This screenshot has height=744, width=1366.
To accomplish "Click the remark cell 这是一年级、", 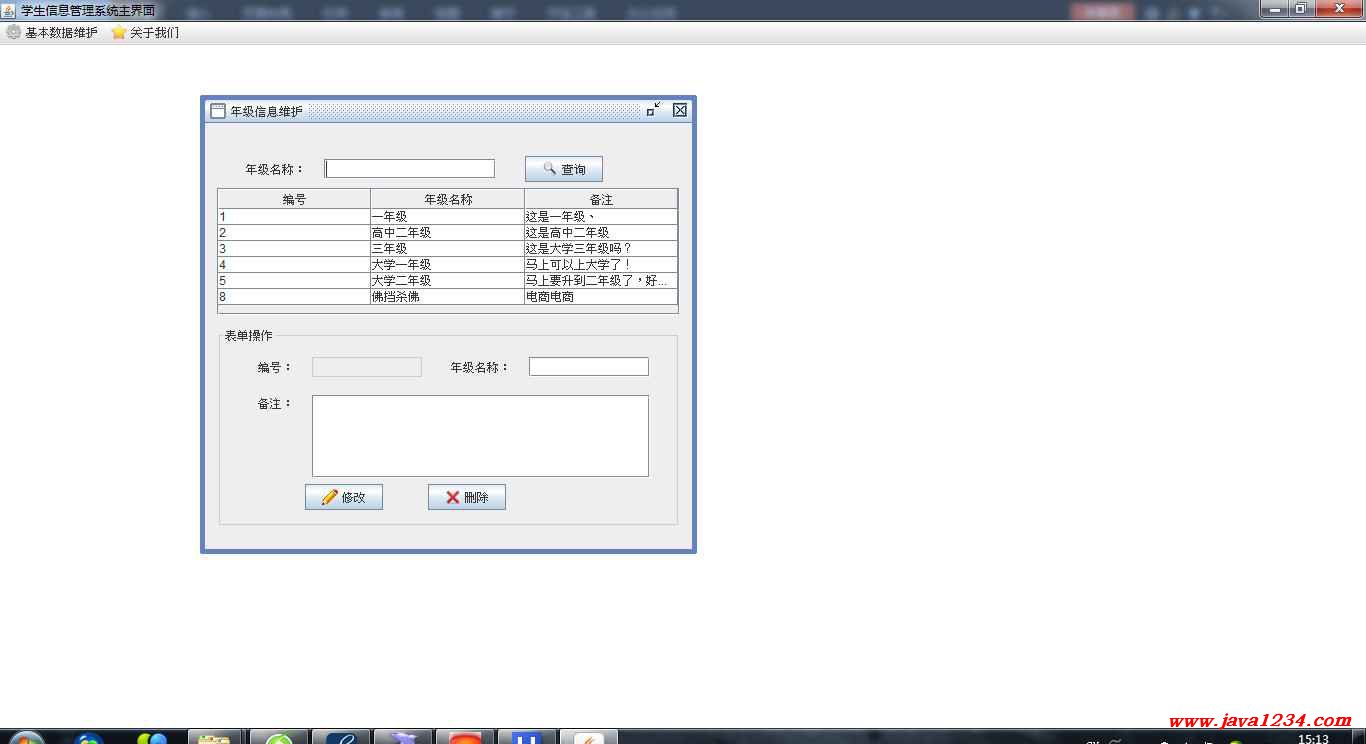I will pos(601,216).
